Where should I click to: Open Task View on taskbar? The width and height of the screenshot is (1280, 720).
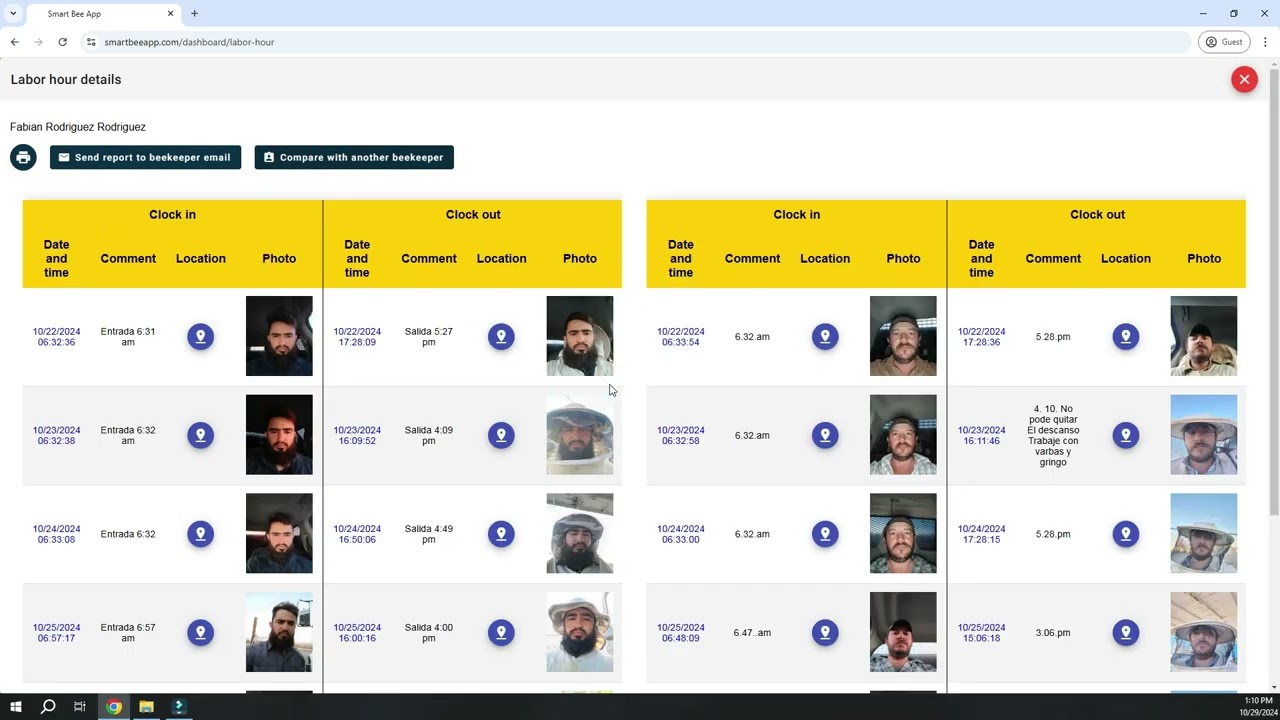pyautogui.click(x=80, y=707)
